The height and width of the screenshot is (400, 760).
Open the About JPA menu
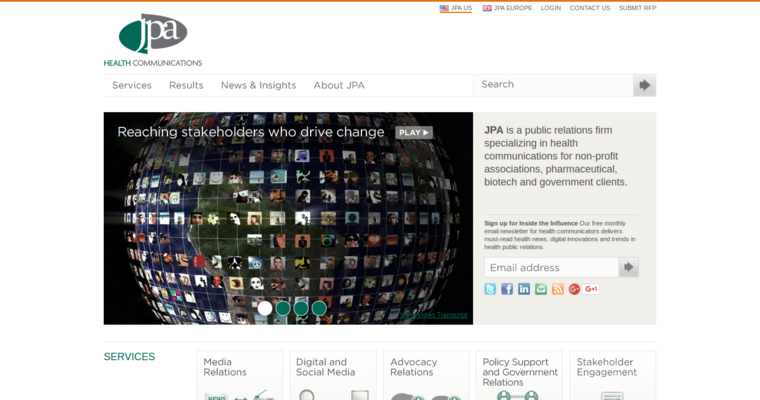coord(339,85)
